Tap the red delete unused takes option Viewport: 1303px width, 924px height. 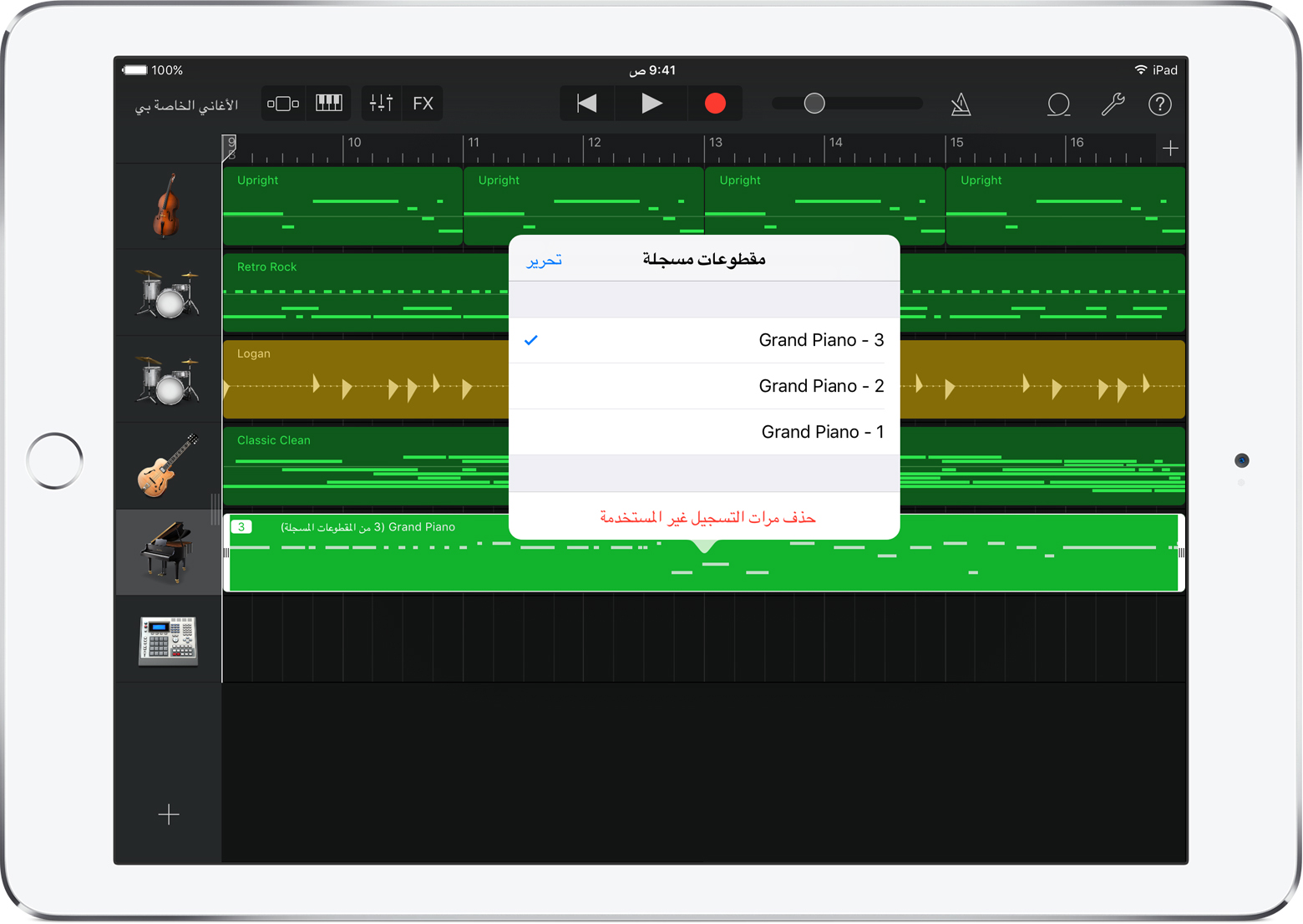point(707,517)
